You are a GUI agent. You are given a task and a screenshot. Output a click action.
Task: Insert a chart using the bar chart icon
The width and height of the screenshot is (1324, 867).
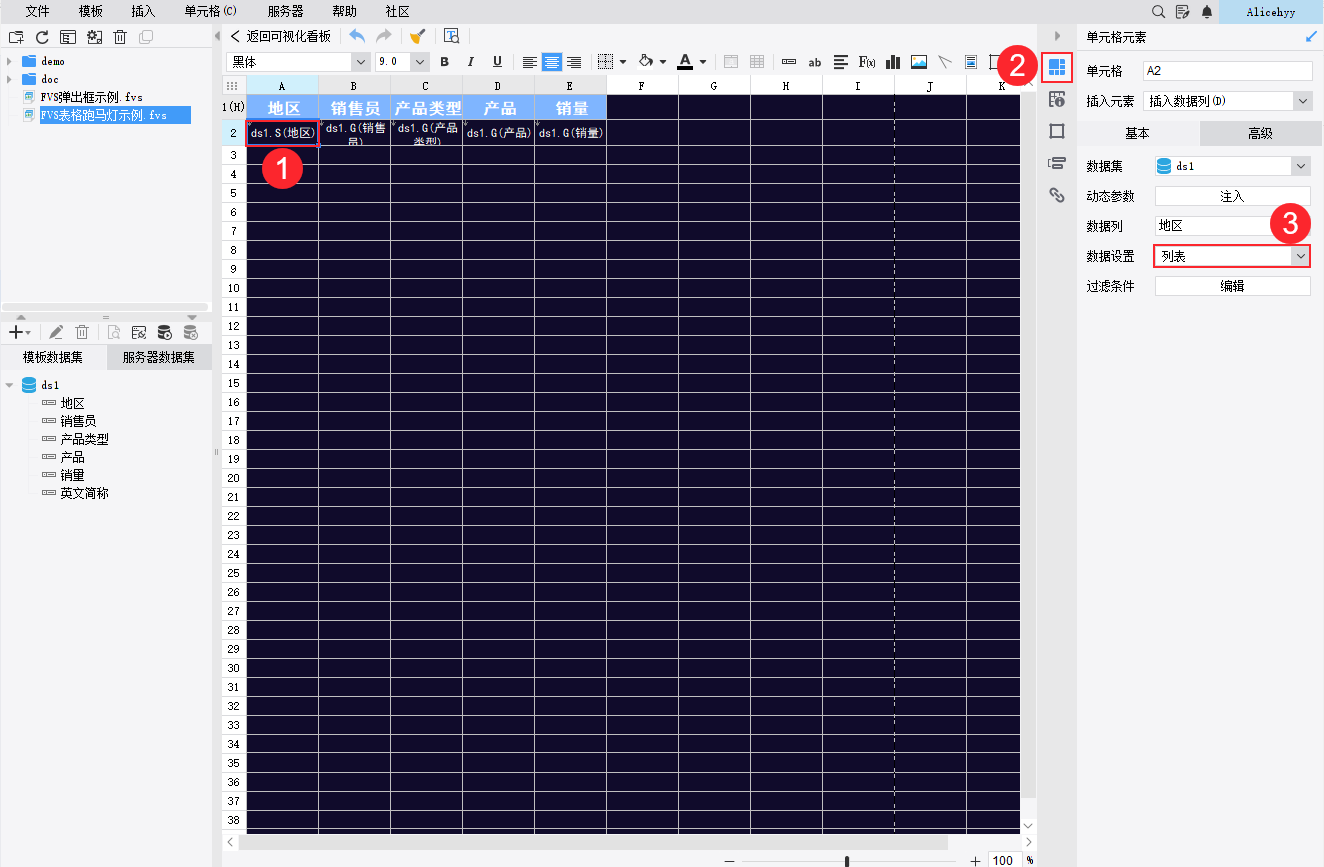tap(893, 62)
